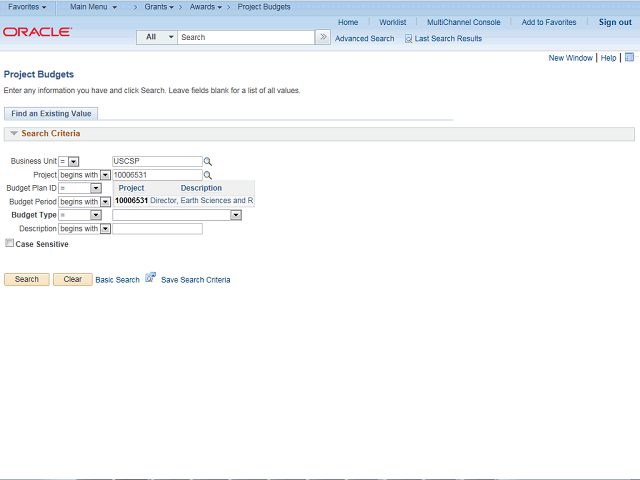Screen dimensions: 640x480
Task: Open Business Unit lookup magnifier icon
Action: (x=208, y=162)
